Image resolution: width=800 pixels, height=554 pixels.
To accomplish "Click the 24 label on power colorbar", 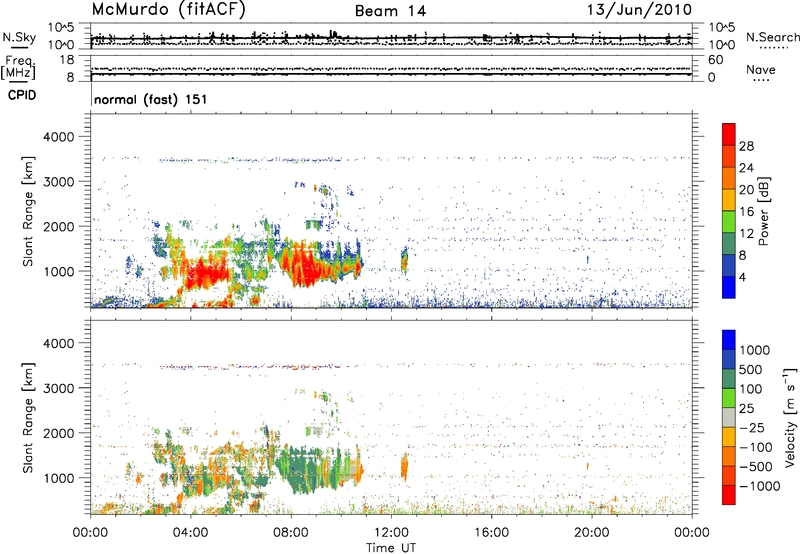I will [x=746, y=168].
